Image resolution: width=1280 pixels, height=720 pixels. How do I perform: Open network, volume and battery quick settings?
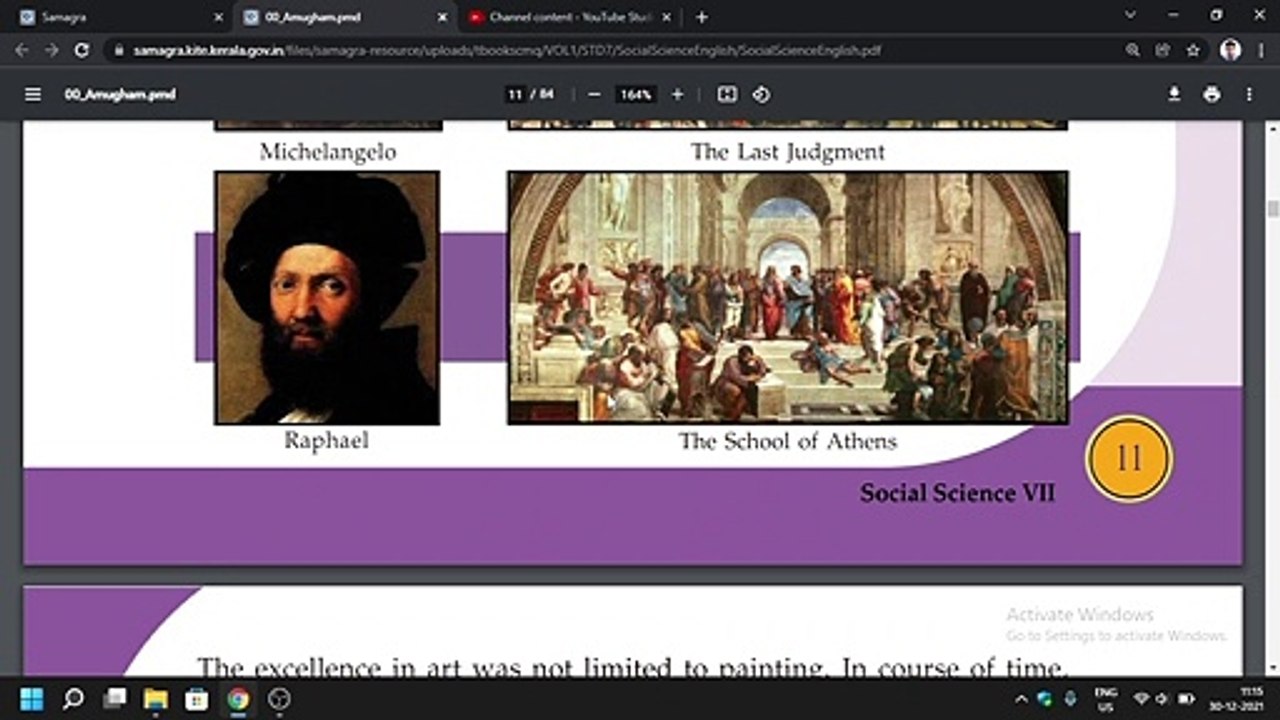point(1164,699)
